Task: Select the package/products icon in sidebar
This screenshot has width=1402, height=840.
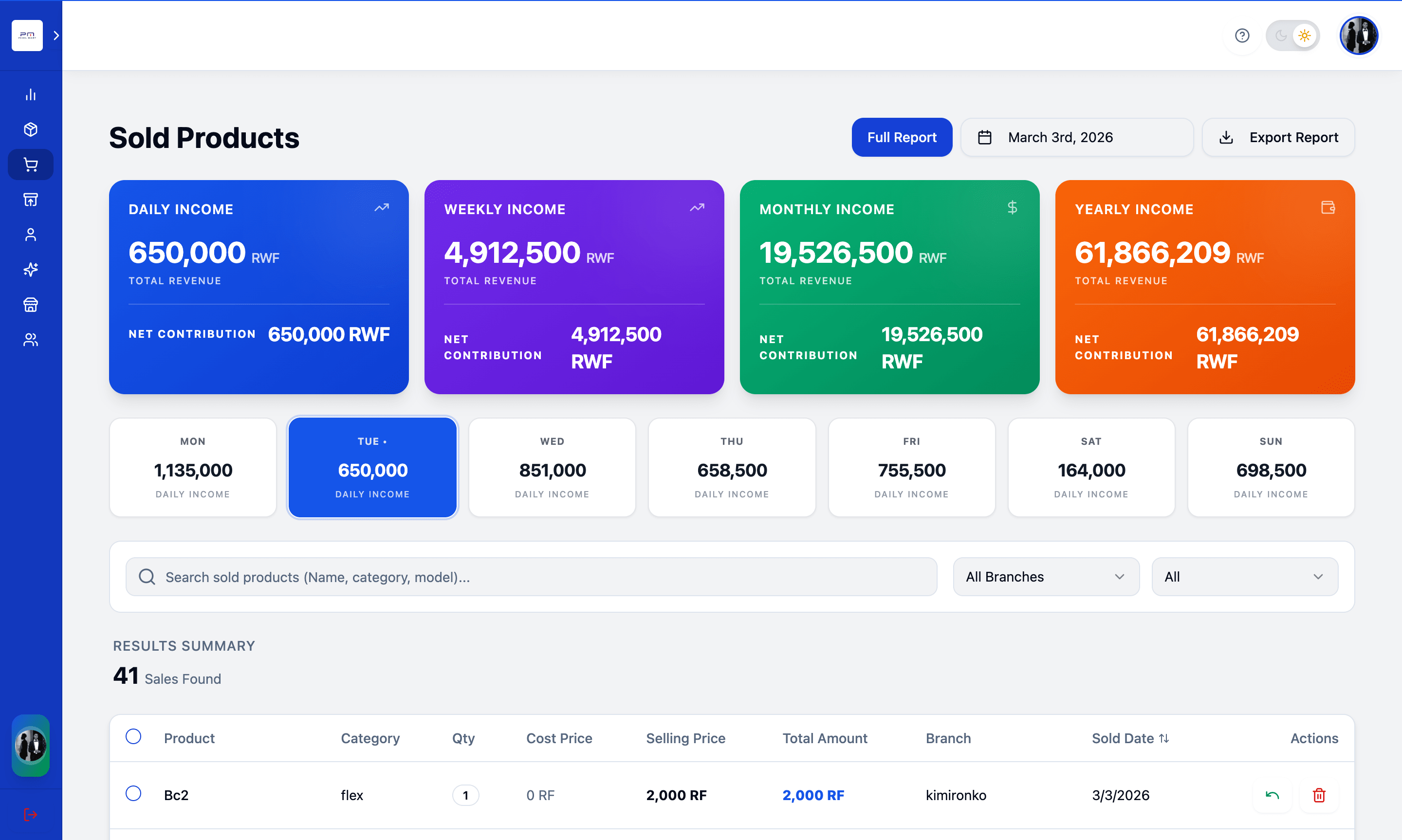Action: (30, 129)
